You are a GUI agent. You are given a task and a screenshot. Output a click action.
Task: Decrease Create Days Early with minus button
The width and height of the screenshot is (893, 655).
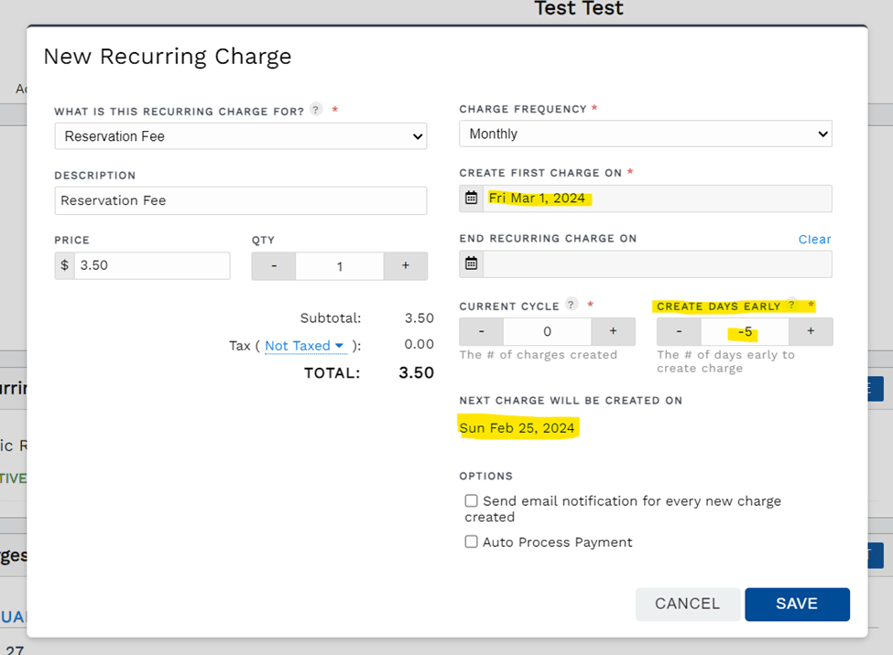[x=679, y=331]
